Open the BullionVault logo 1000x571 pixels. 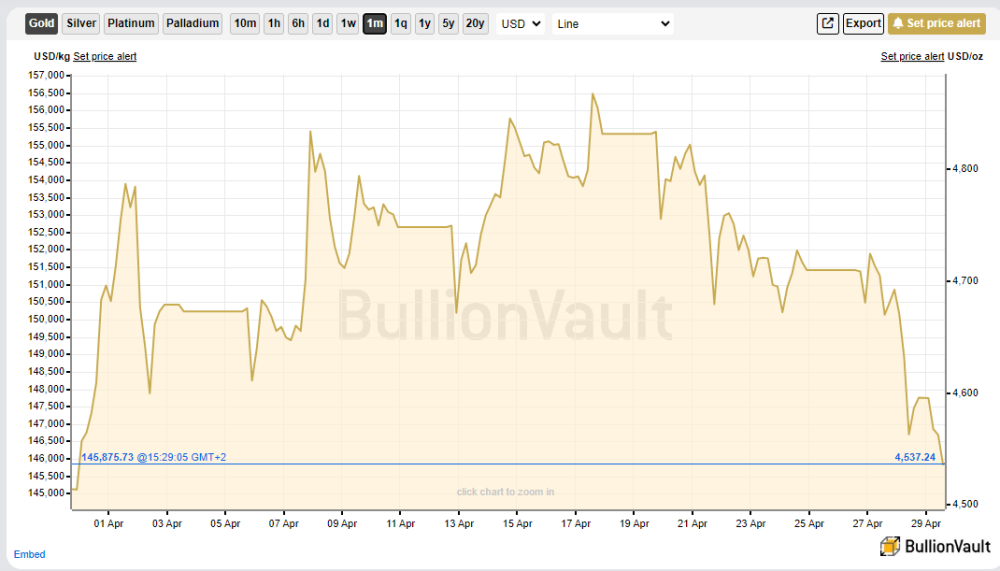point(936,546)
